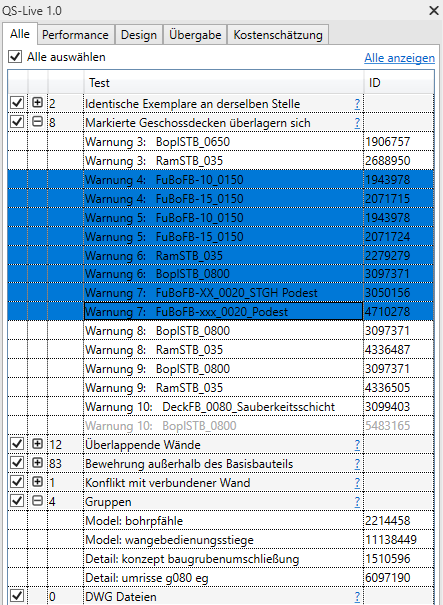Expand Identische Exemplare an derselben Stelle

click(x=37, y=103)
